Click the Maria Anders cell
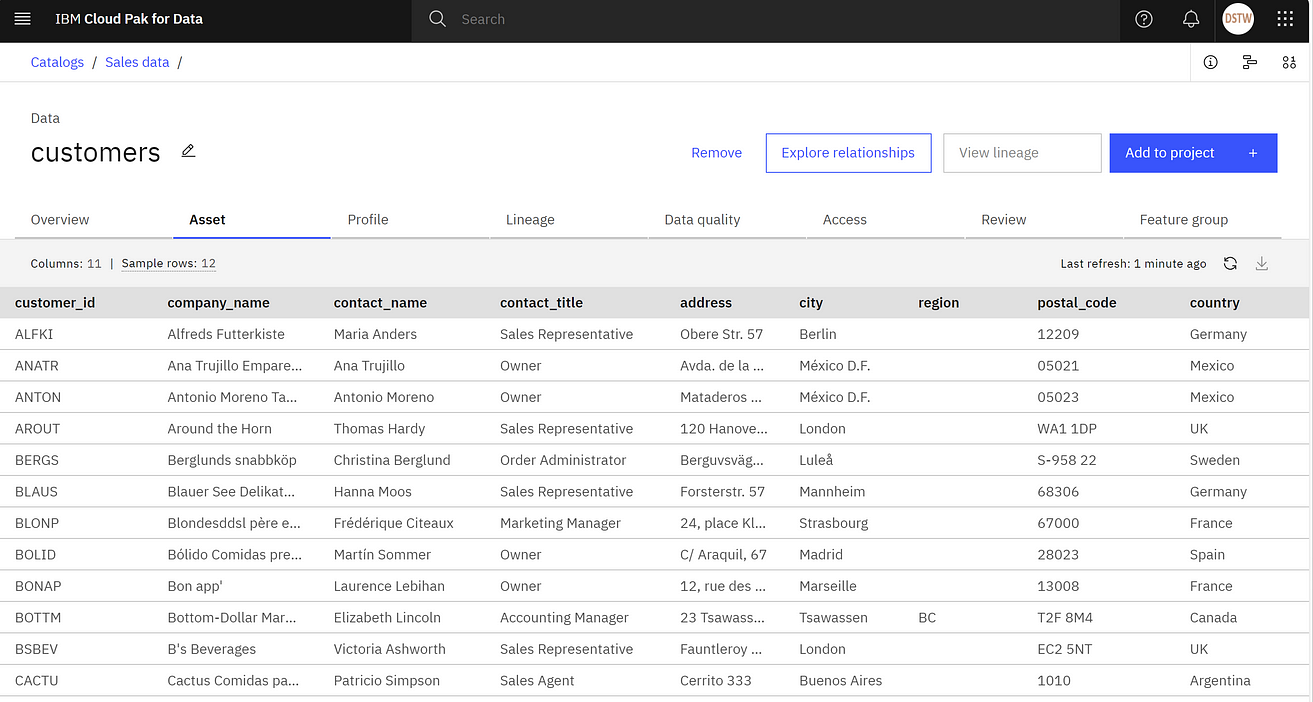Screen dimensions: 1313x702 pos(375,334)
